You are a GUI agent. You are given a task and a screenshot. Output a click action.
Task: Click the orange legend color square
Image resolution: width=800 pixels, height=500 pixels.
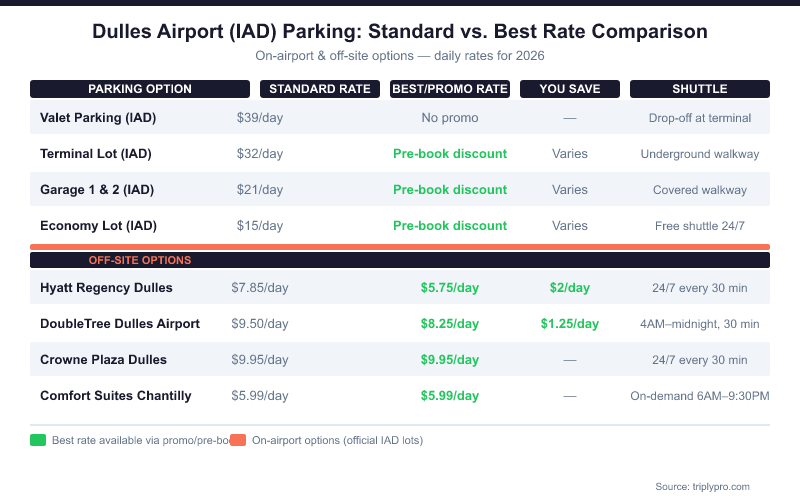tap(238, 440)
